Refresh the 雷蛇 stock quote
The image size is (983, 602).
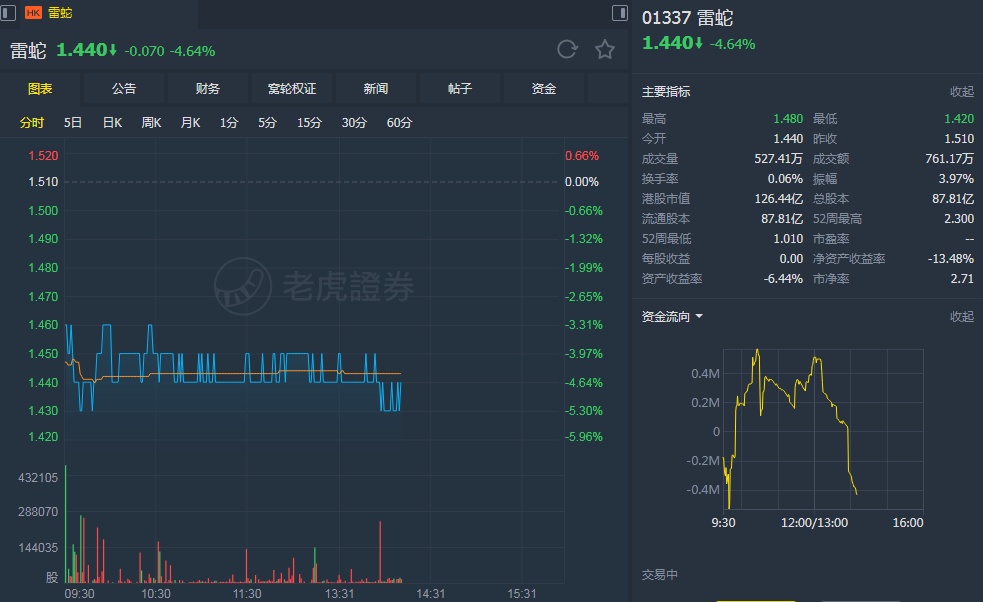pyautogui.click(x=567, y=50)
